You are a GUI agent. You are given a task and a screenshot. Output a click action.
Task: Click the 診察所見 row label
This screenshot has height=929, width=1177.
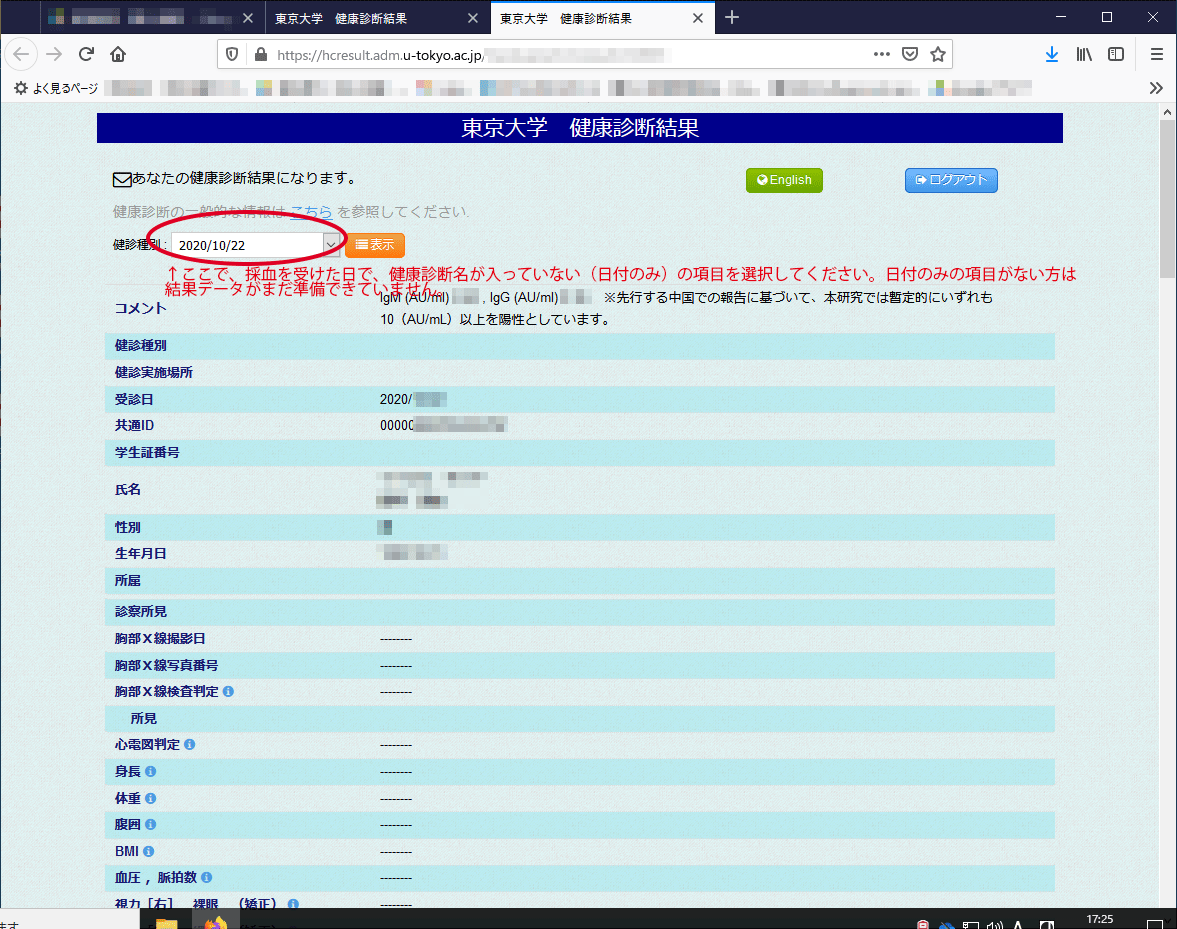click(x=140, y=612)
